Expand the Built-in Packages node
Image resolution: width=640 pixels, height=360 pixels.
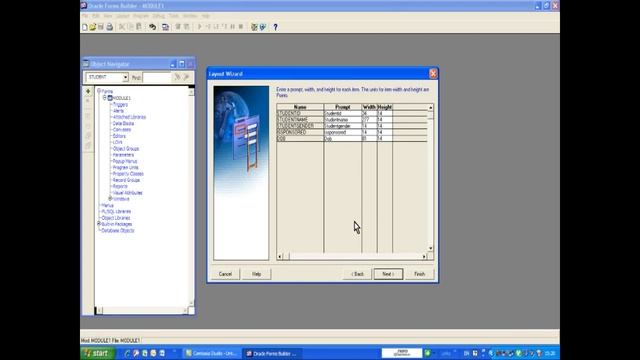click(x=99, y=224)
